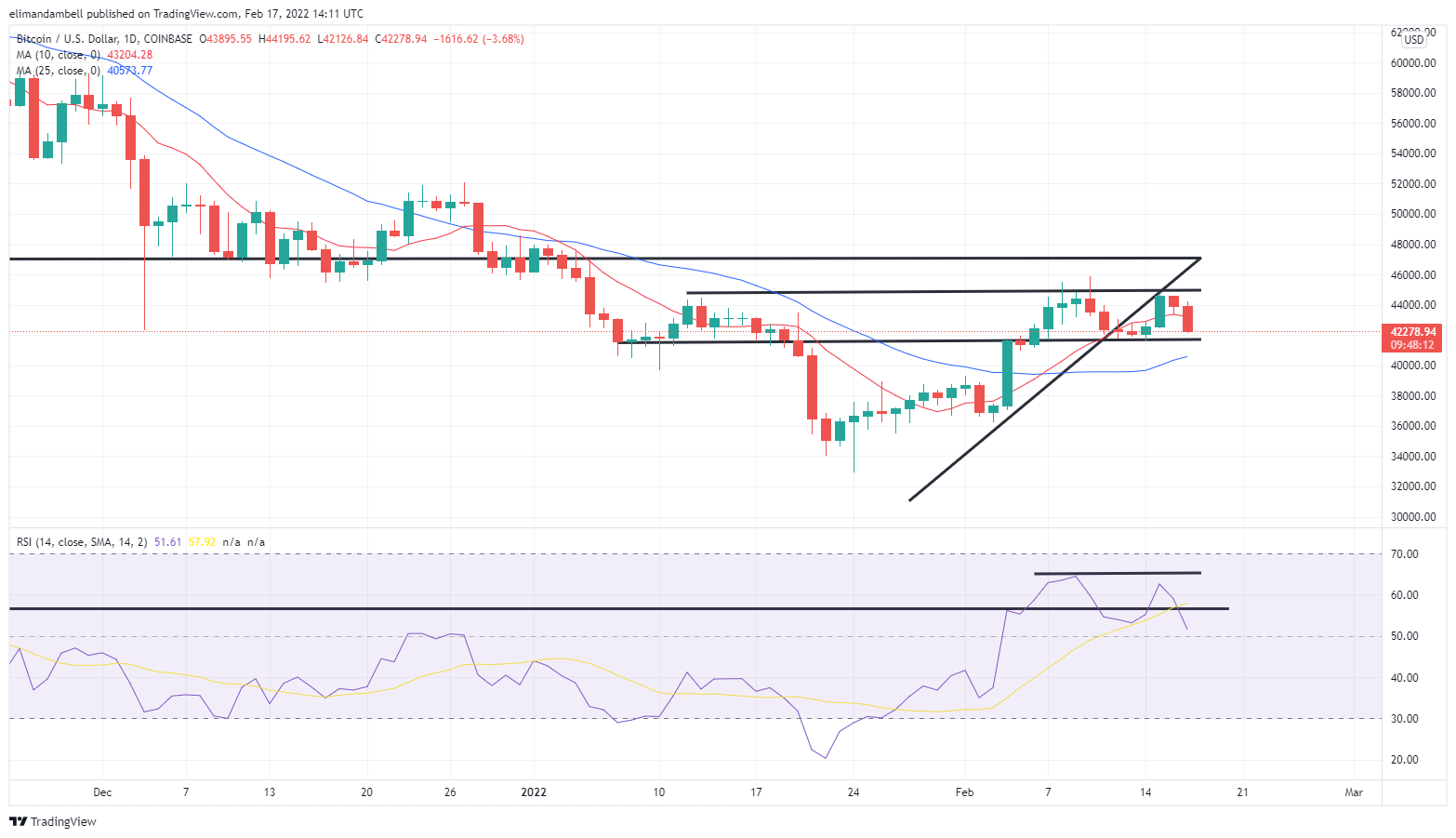Click the yellow RSI SMA value 57.92
Screen dimensions: 1456x838
coord(202,541)
